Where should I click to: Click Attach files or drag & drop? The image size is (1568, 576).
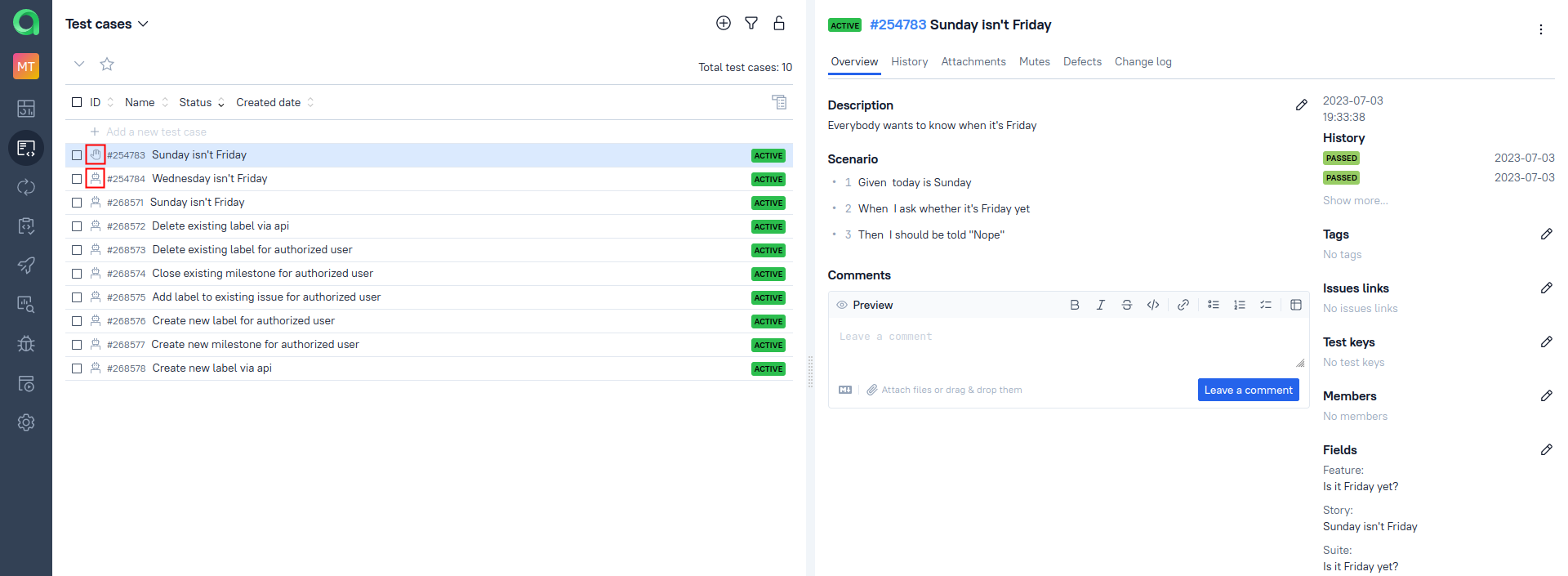[945, 390]
